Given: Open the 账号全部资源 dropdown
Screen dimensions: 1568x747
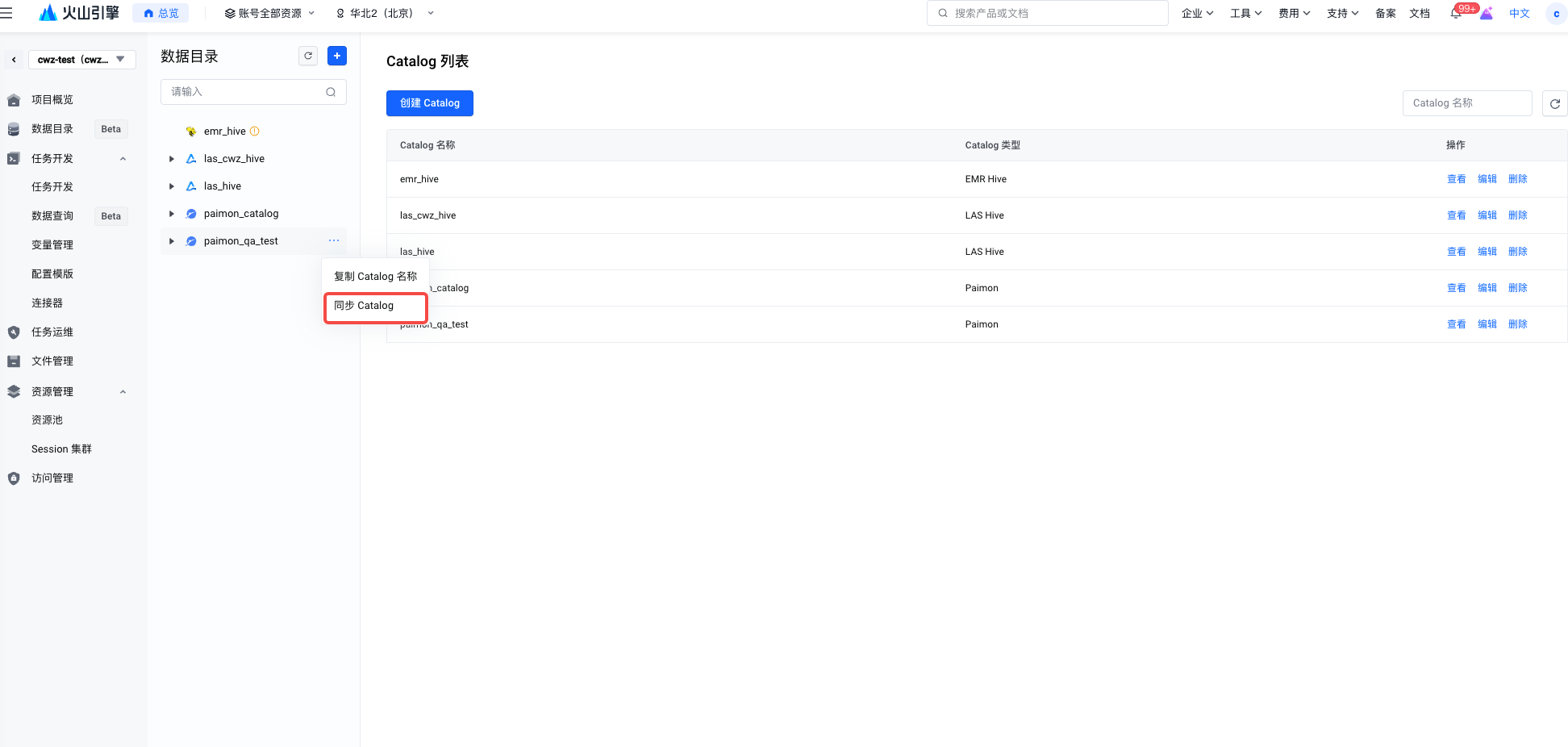Looking at the screenshot, I should coord(269,13).
